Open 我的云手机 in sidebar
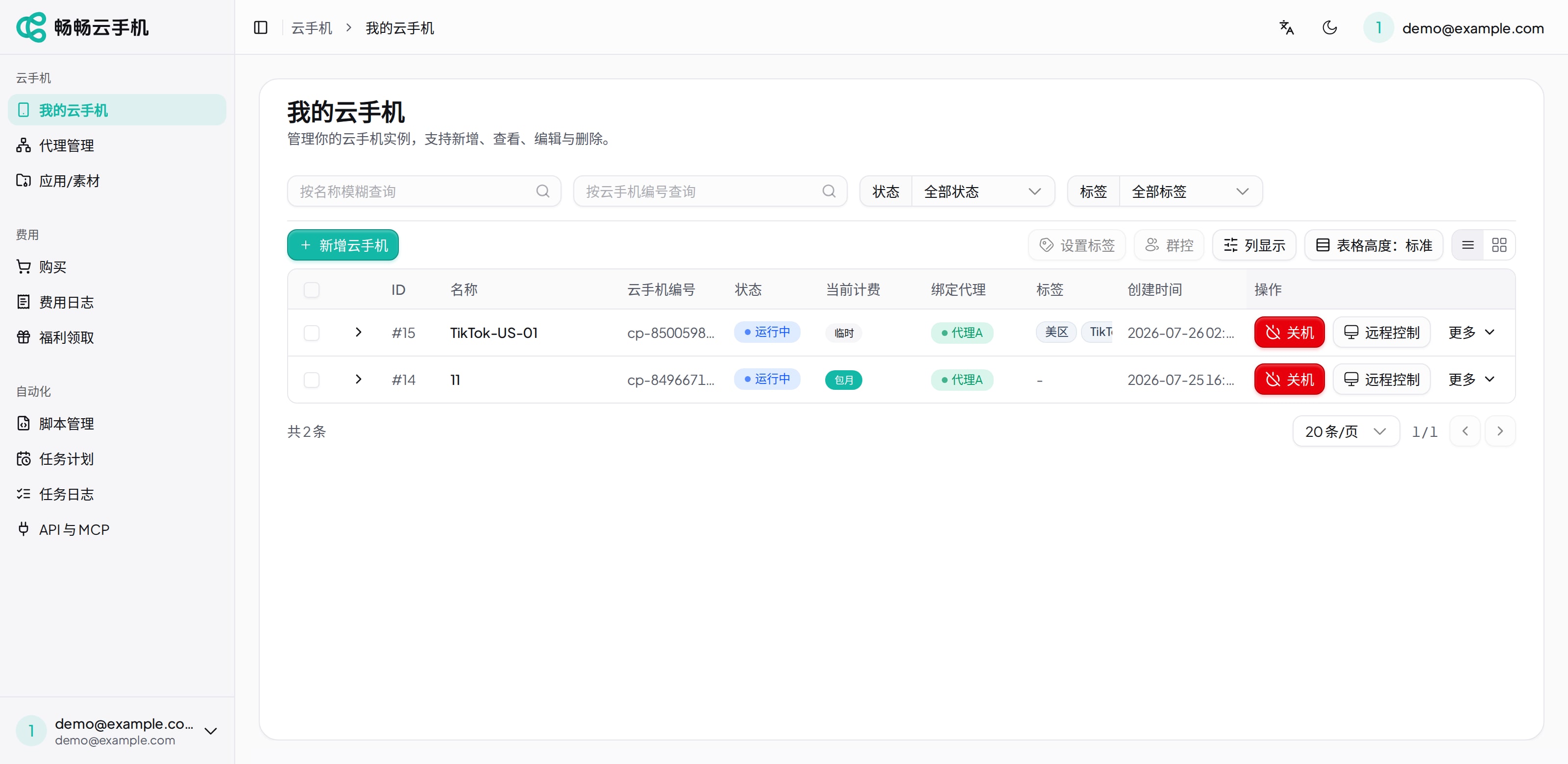This screenshot has height=764, width=1568. coord(117,110)
